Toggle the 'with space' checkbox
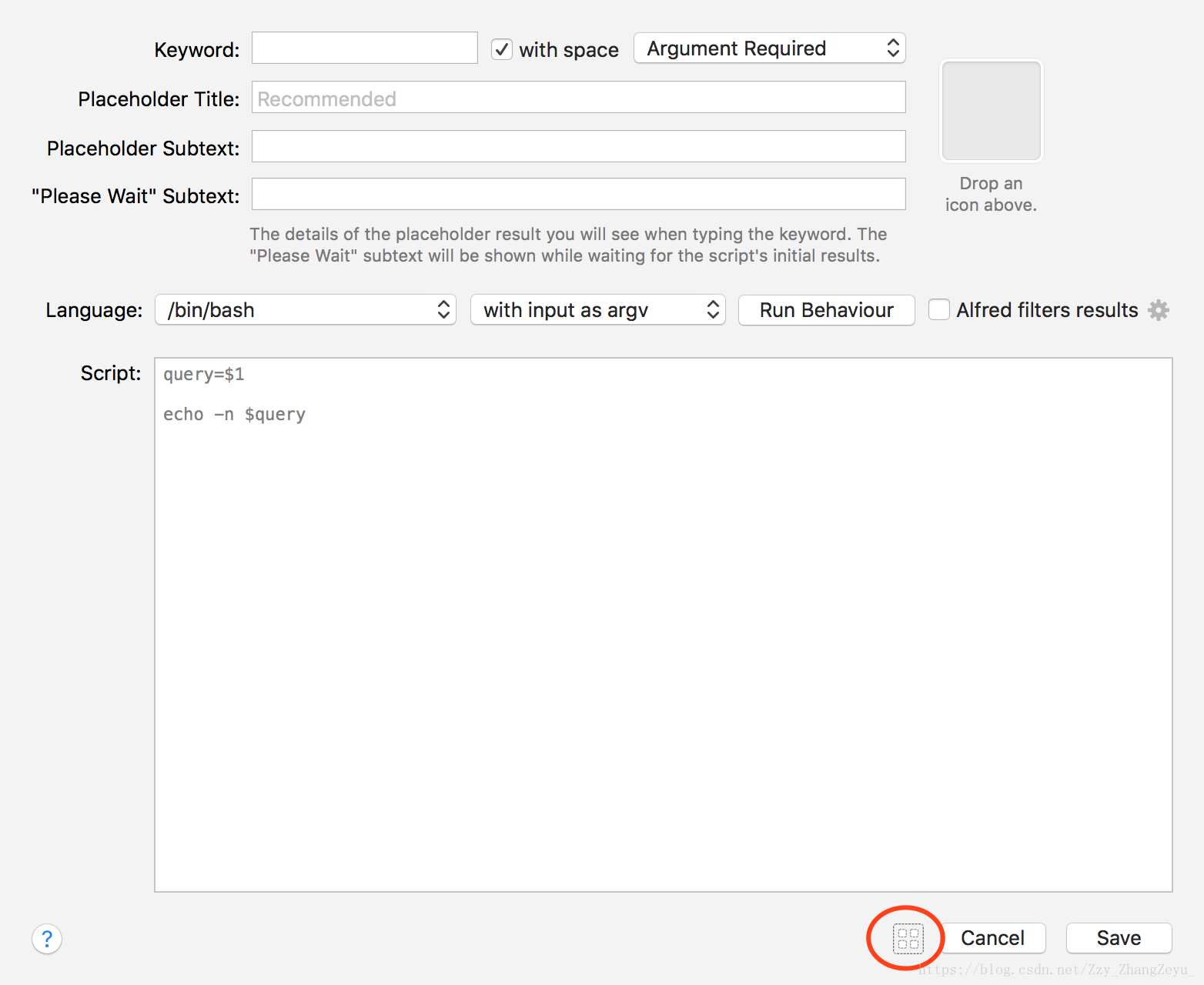Viewport: 1204px width, 985px height. click(x=502, y=50)
